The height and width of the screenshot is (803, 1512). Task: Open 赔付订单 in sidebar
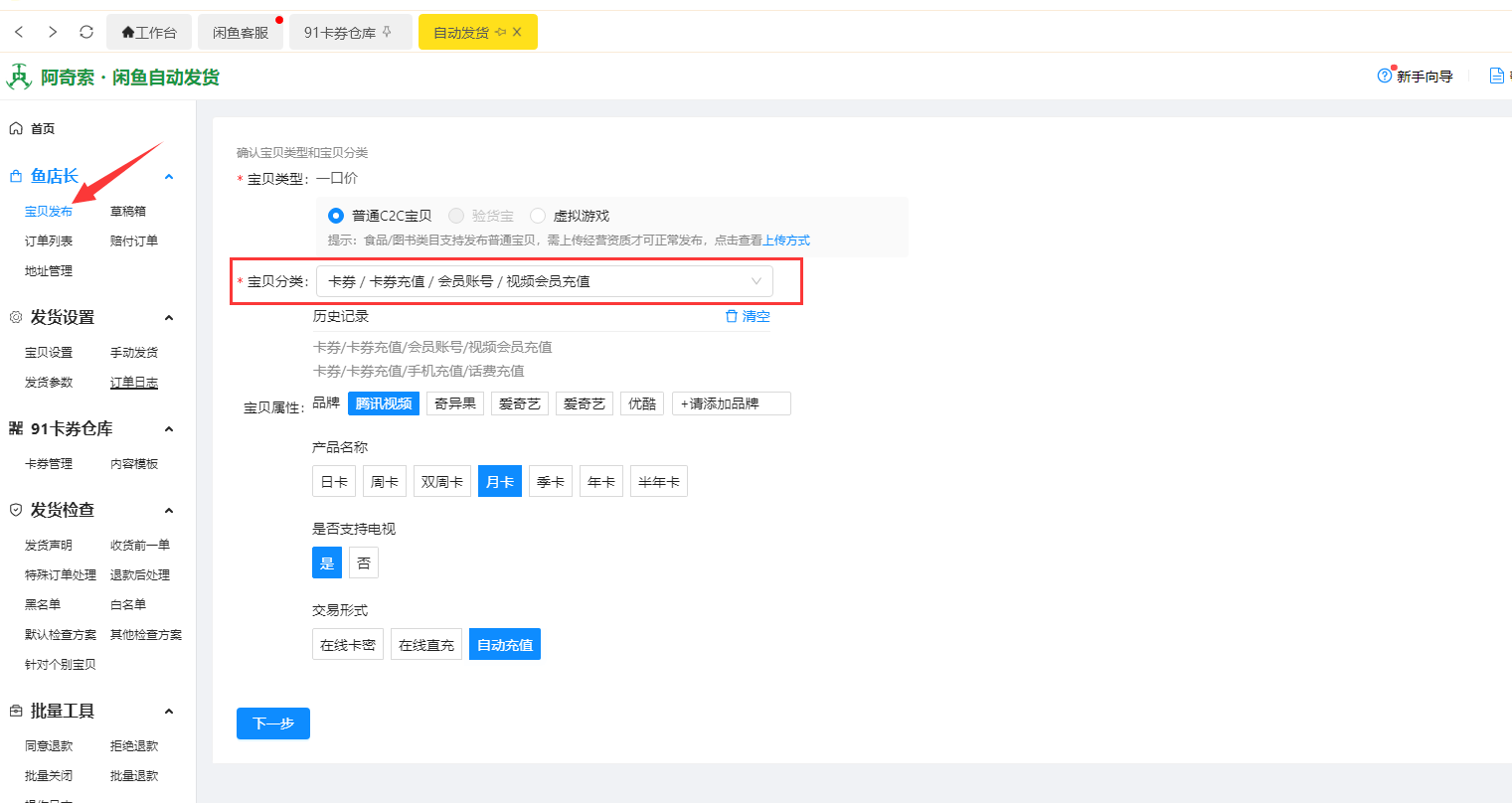point(134,241)
